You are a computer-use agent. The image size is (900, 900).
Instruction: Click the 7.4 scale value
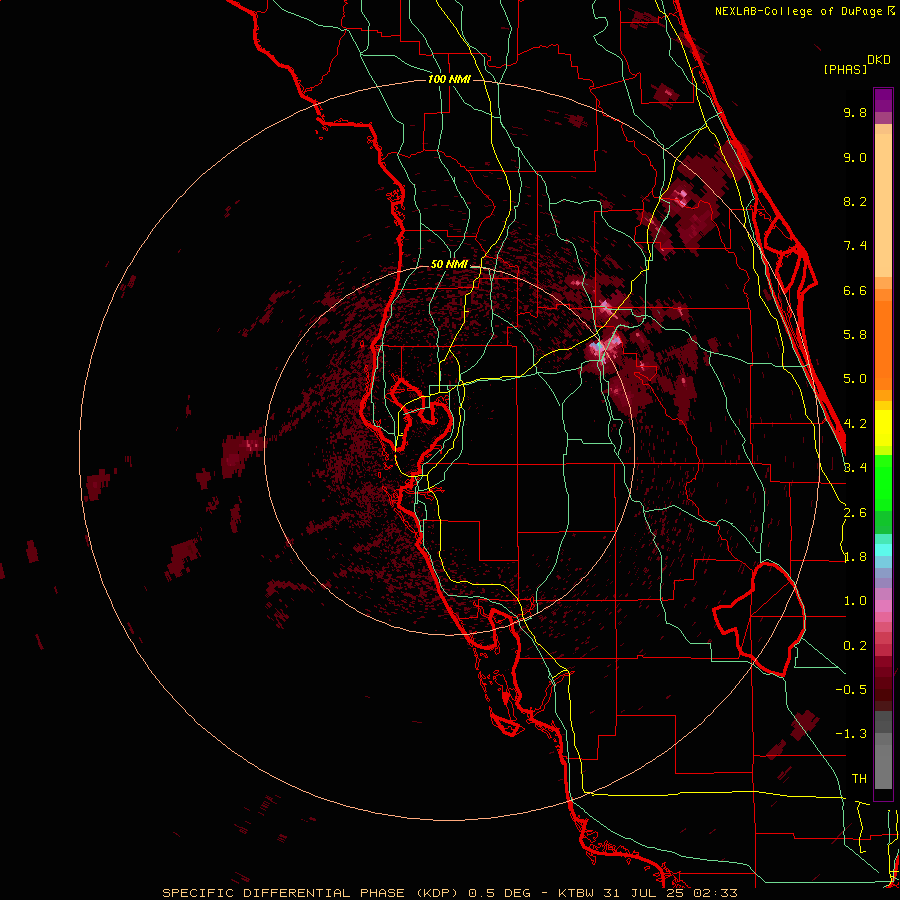point(855,246)
